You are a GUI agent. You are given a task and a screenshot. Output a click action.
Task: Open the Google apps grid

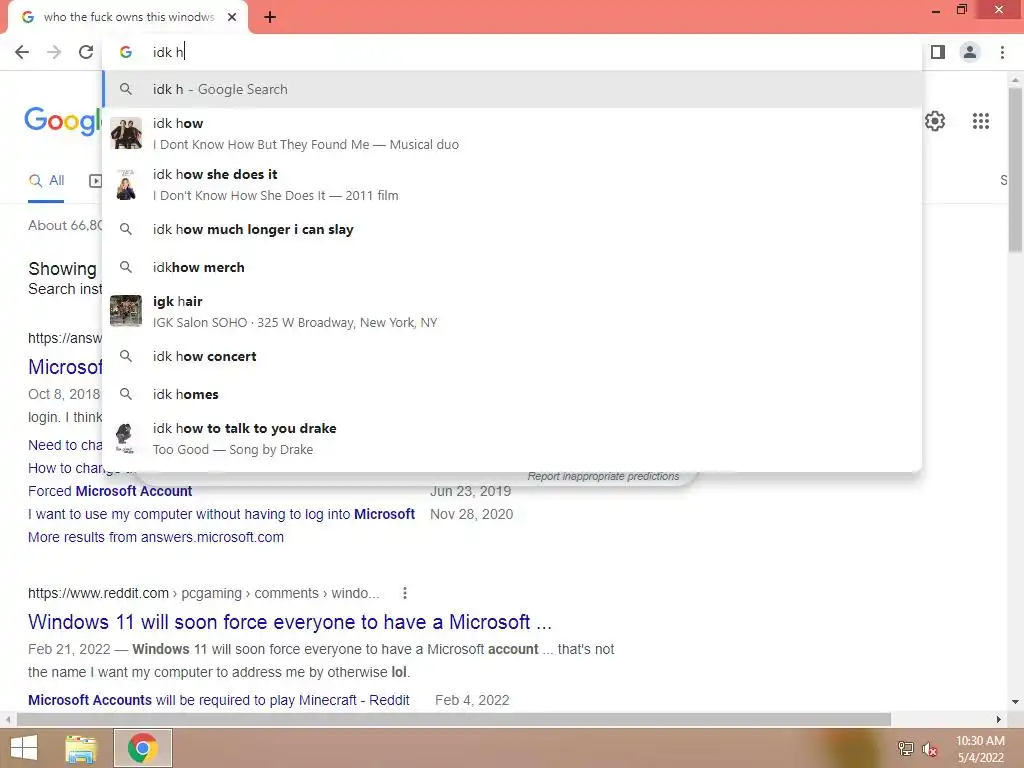[x=981, y=121]
